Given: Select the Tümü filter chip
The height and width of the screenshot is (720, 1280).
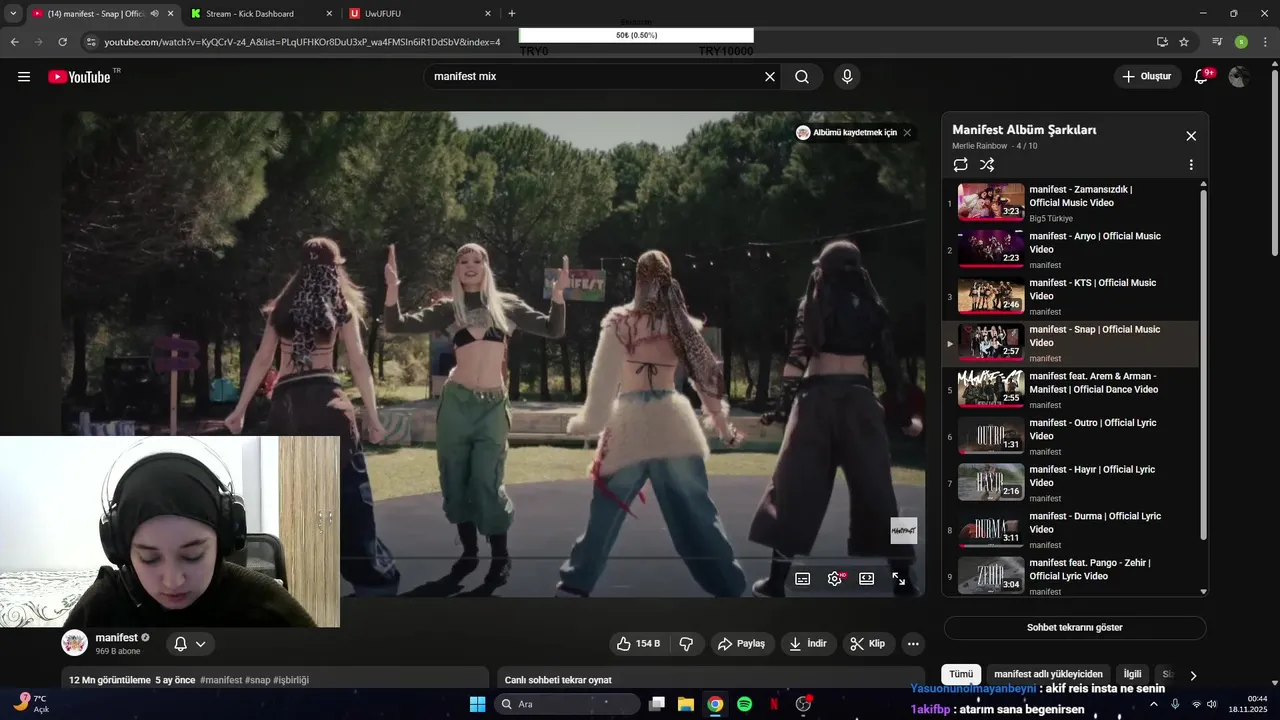Looking at the screenshot, I should 961,674.
